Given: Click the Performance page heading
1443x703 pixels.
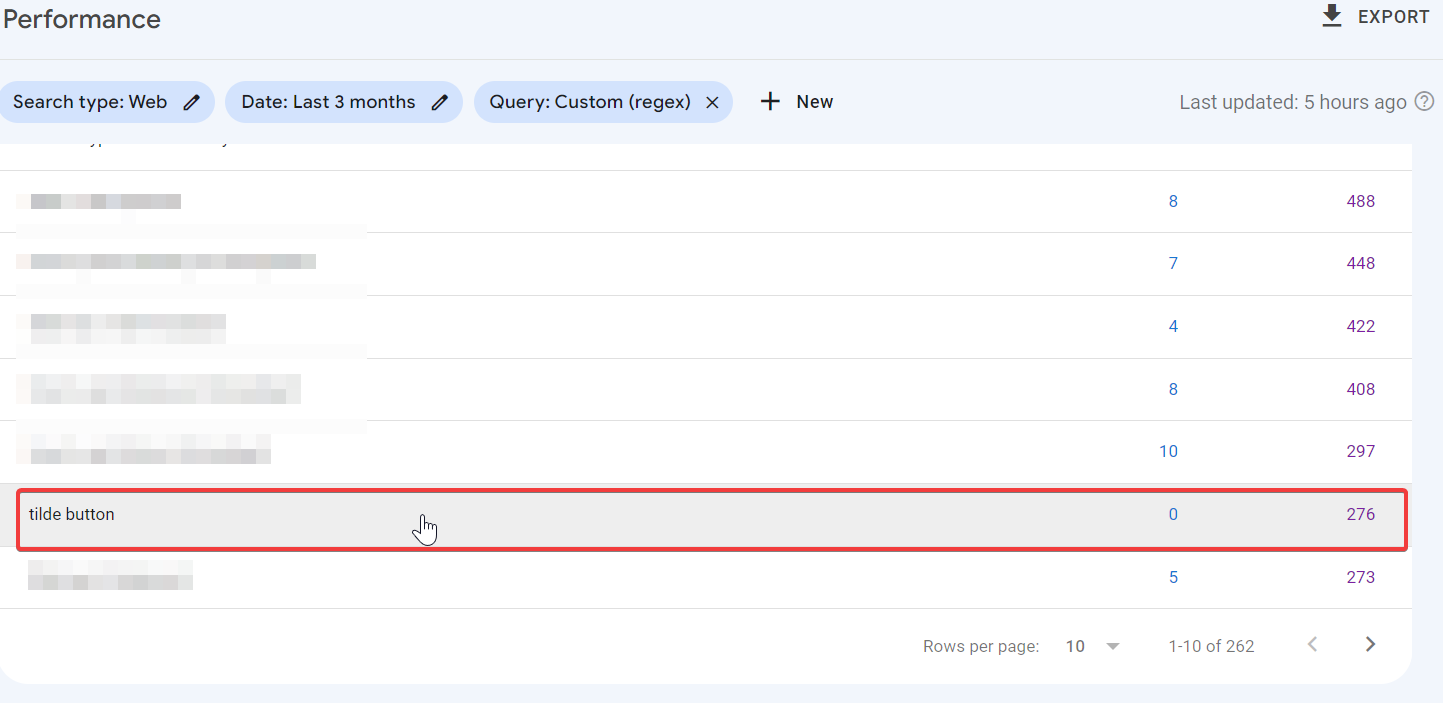Looking at the screenshot, I should pos(82,19).
